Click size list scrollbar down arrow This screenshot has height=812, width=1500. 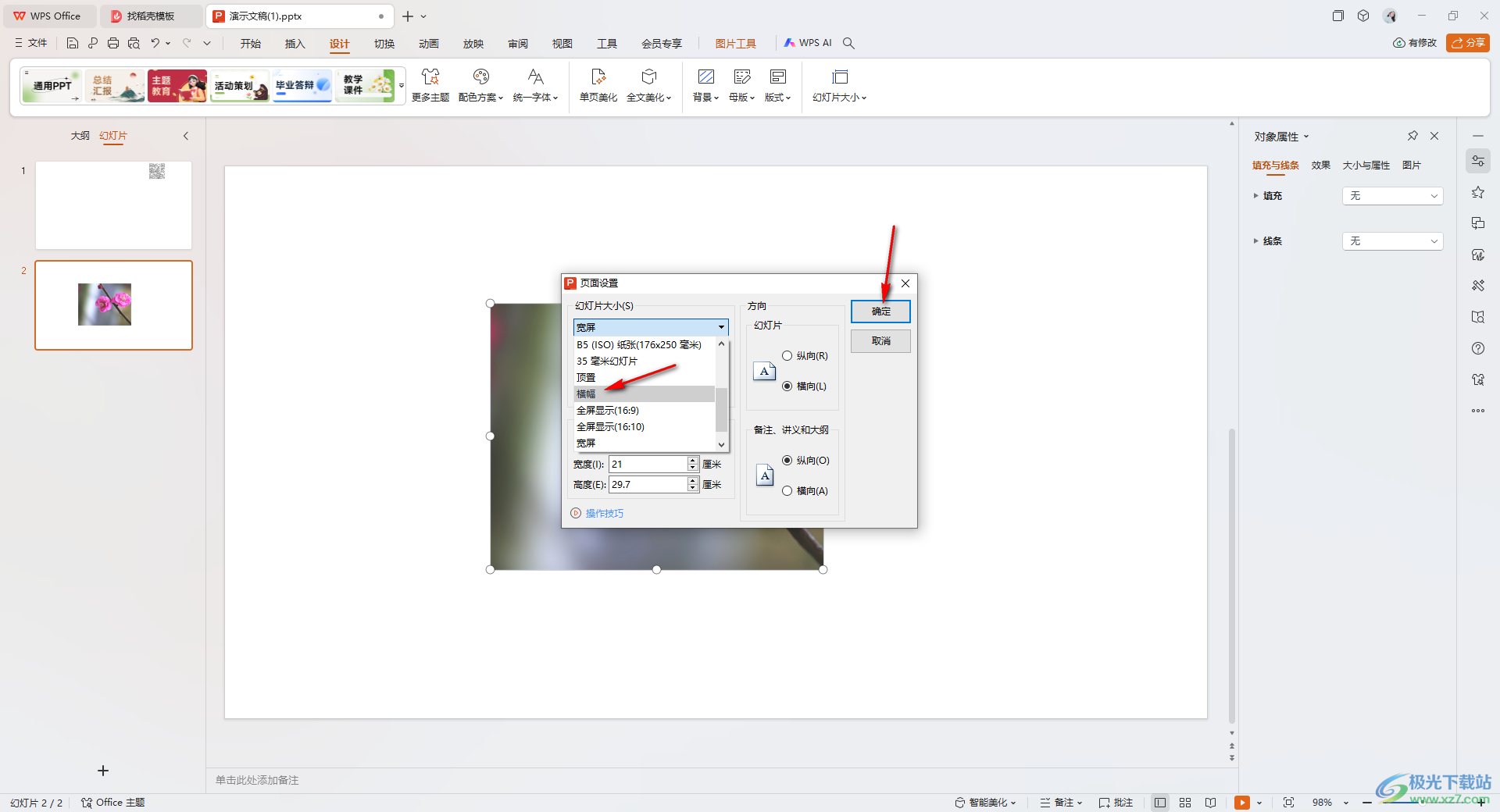(721, 445)
